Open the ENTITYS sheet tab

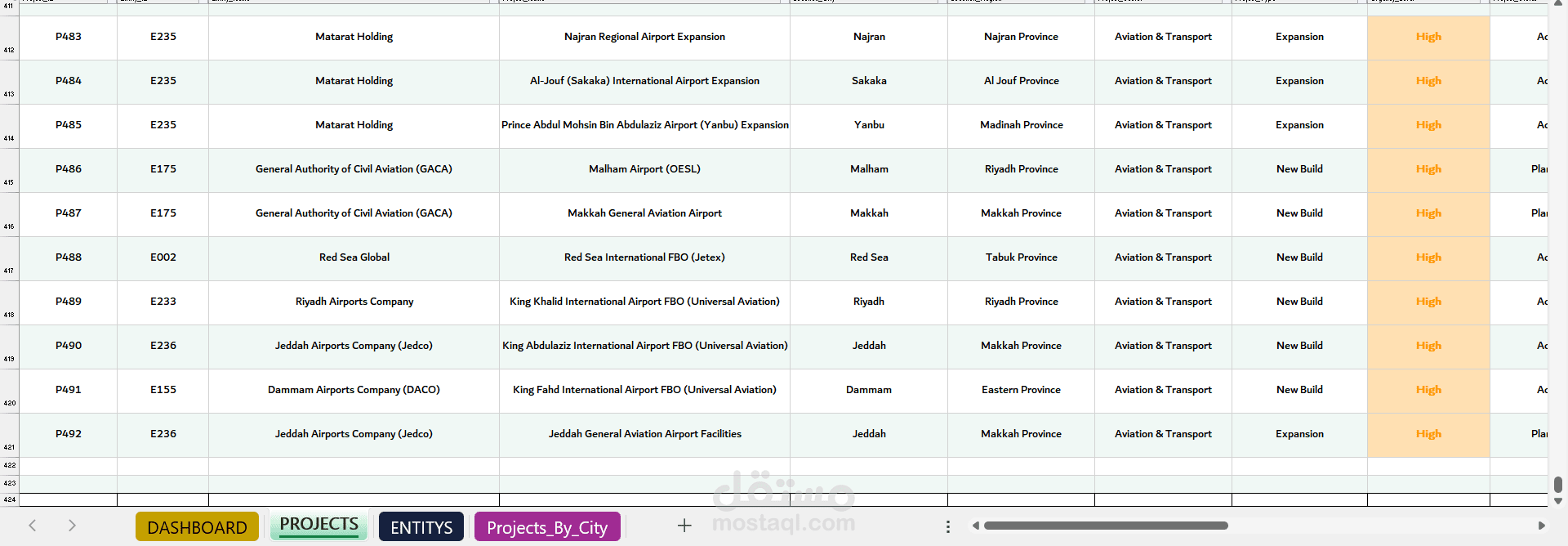pos(421,527)
